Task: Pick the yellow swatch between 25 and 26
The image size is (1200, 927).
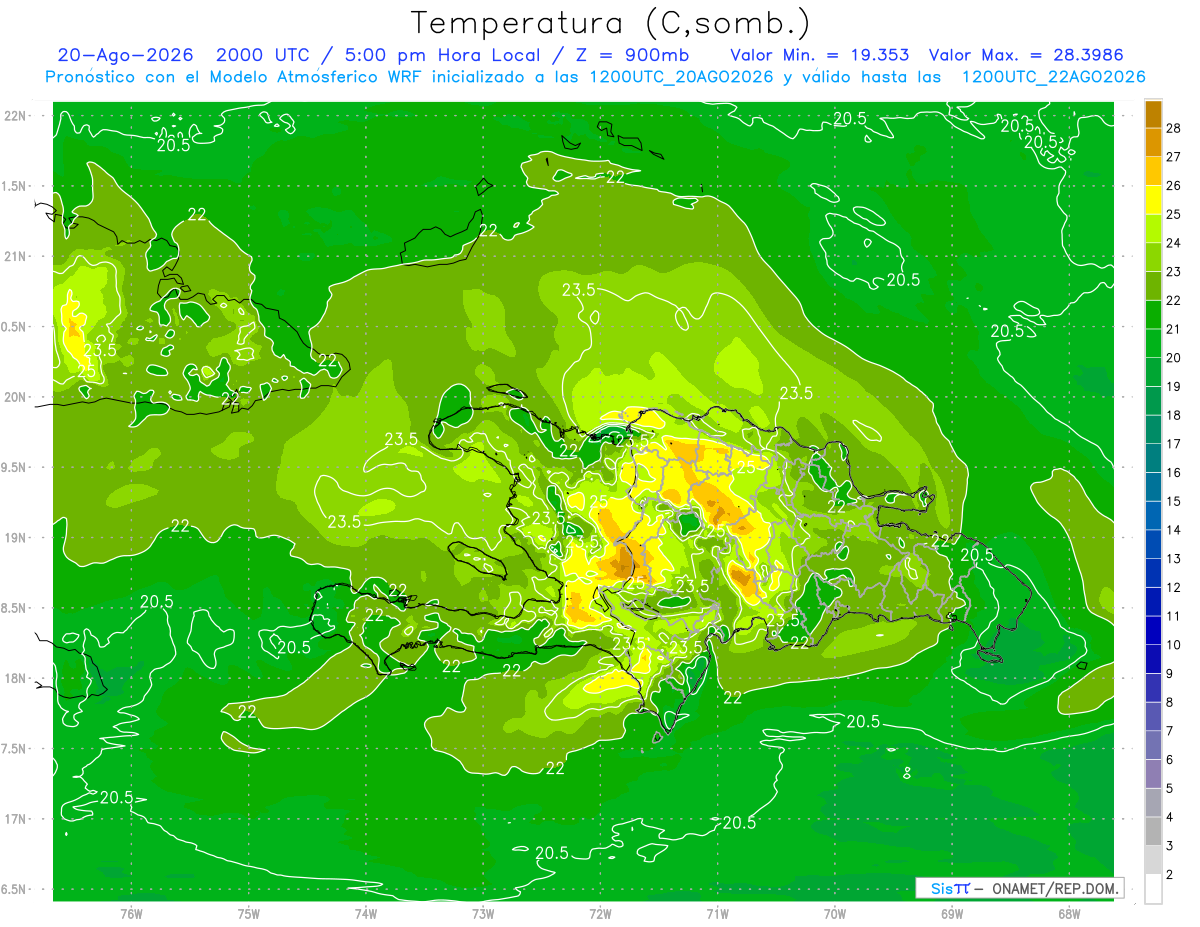Action: tap(1153, 200)
